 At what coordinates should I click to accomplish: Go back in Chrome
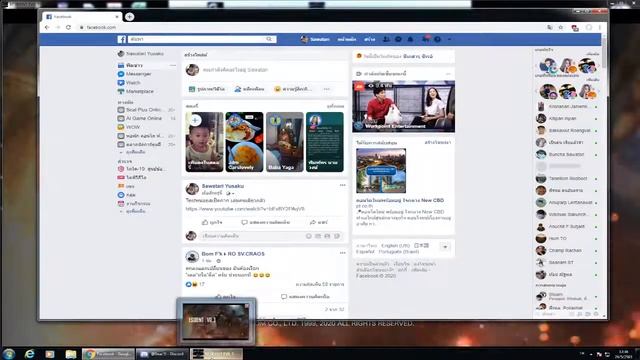coord(47,27)
